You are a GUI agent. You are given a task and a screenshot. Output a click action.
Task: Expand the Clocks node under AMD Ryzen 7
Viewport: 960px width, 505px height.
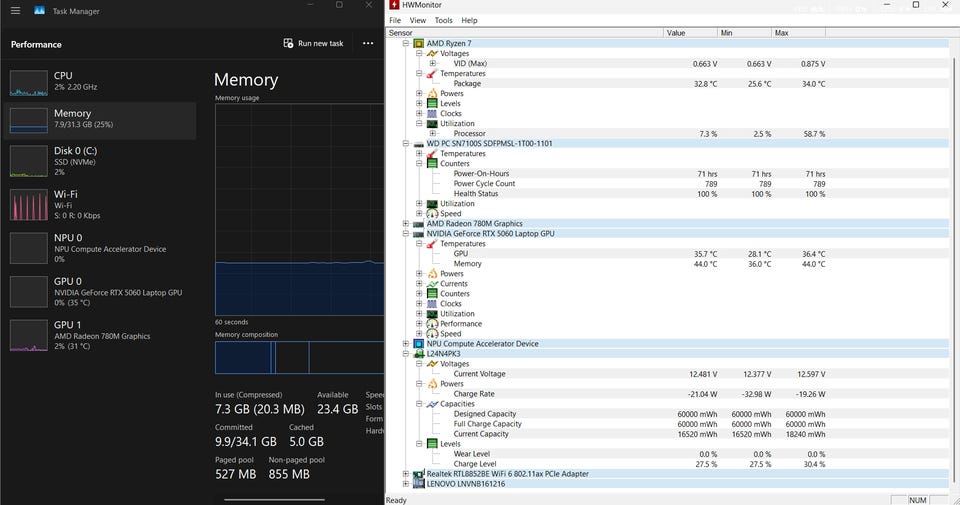point(420,114)
